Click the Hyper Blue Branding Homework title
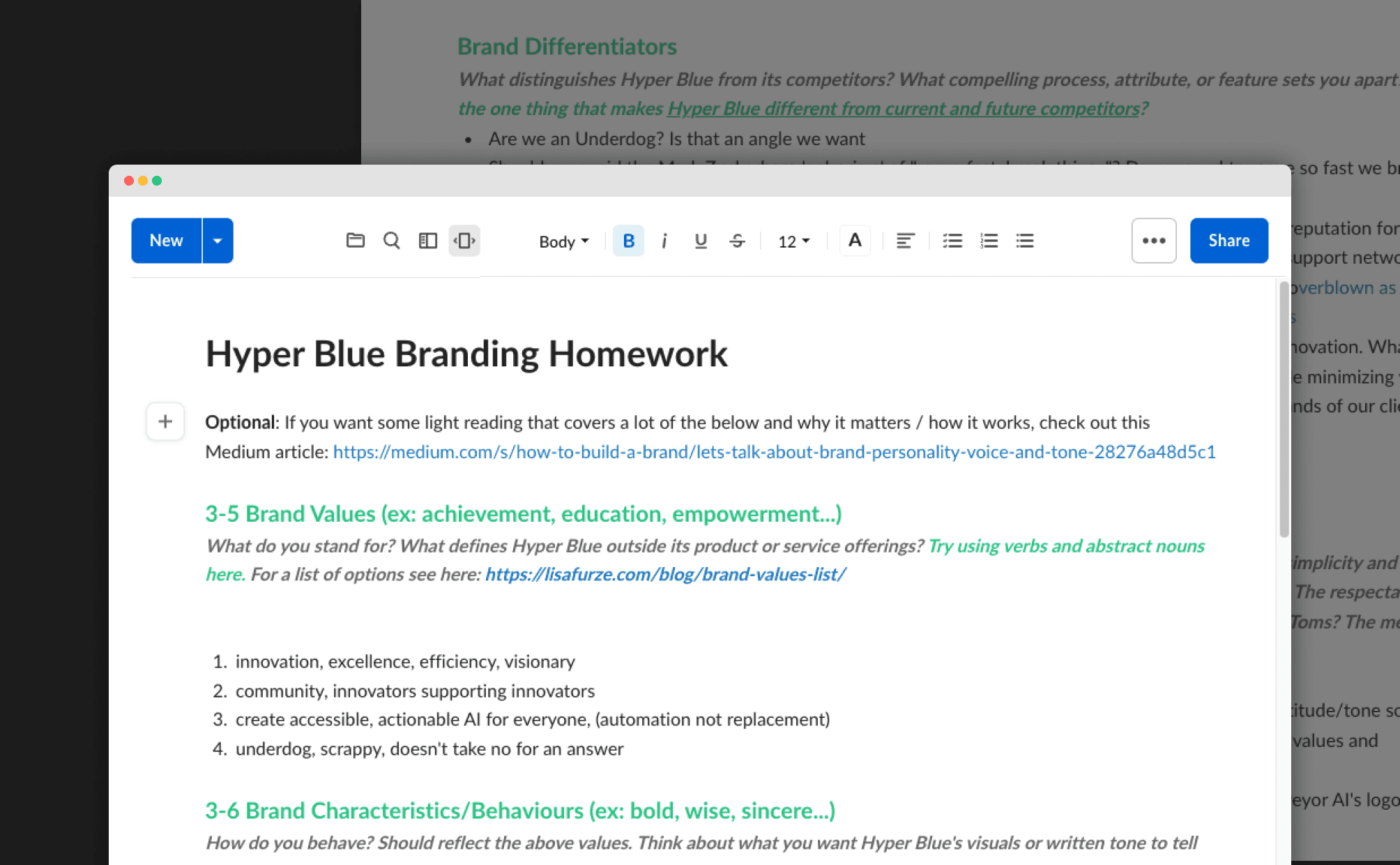 pos(466,354)
